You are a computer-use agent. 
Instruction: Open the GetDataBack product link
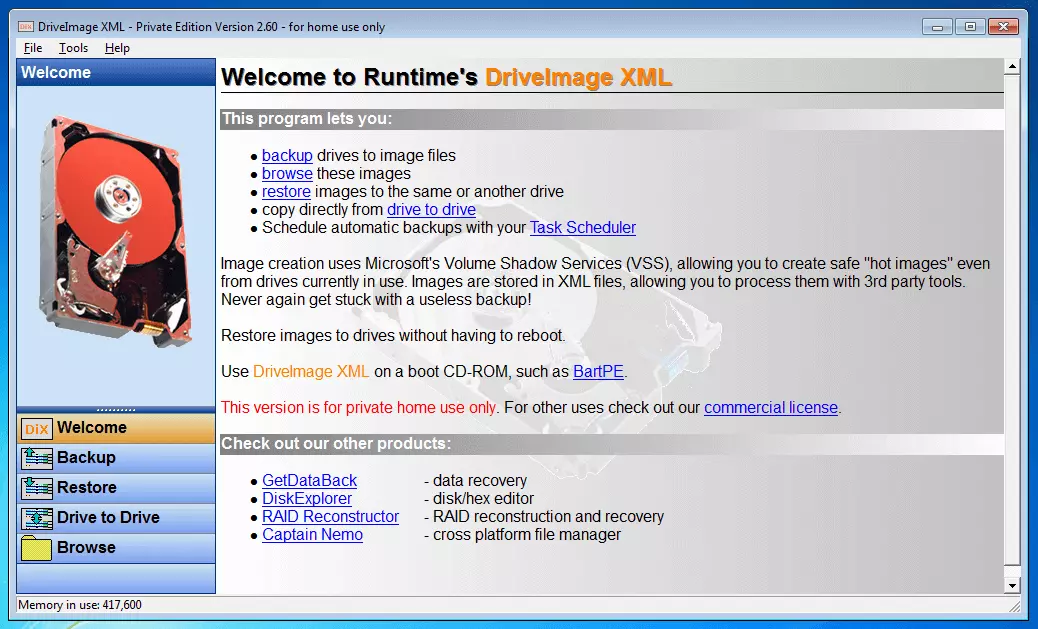309,481
